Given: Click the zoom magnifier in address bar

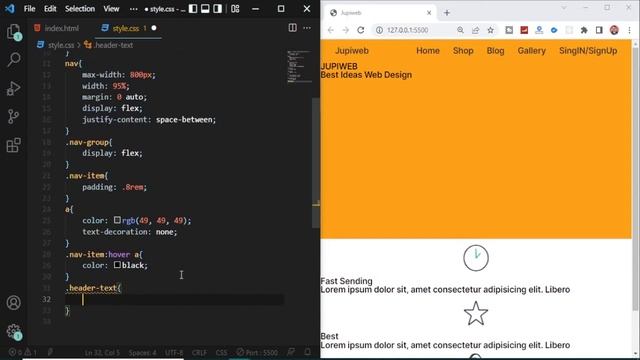Looking at the screenshot, I should (x=460, y=30).
